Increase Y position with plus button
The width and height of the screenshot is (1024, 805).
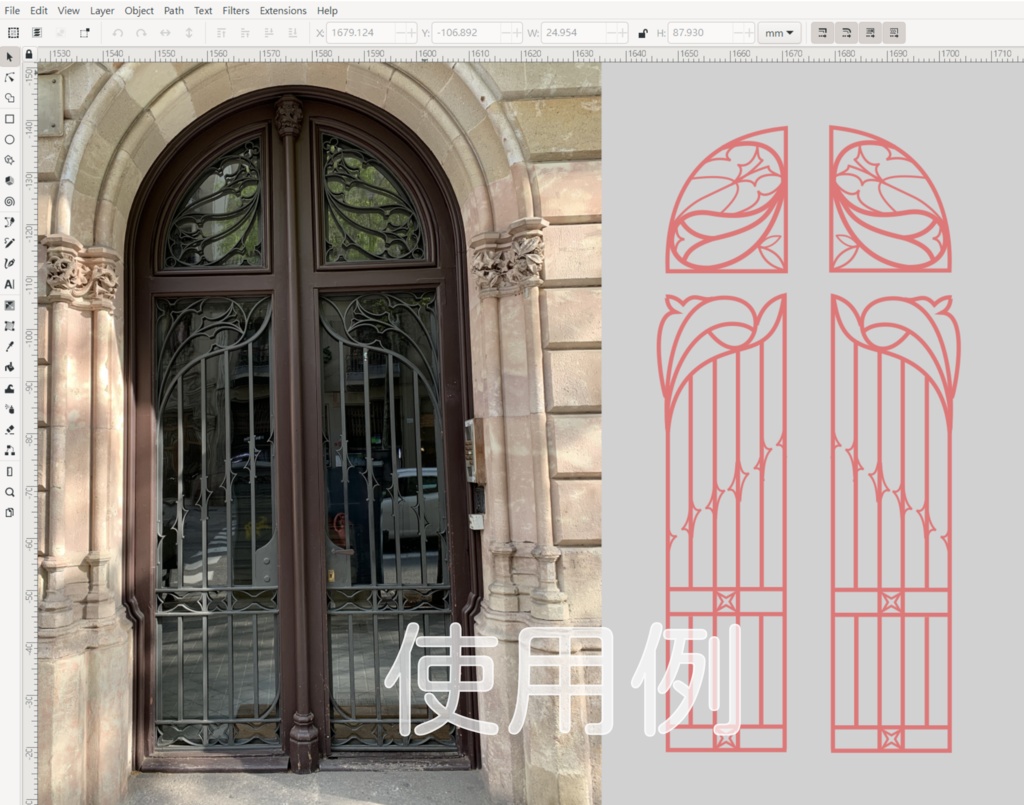(517, 33)
